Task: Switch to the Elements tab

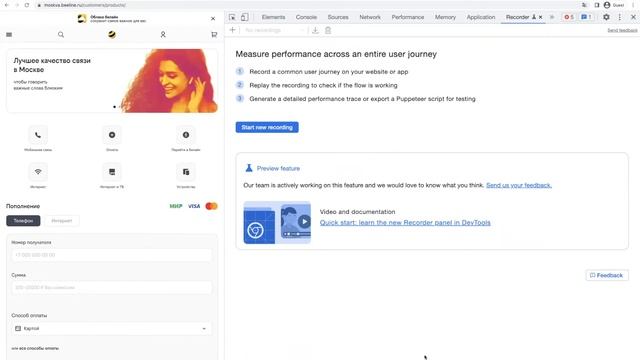Action: (x=273, y=17)
